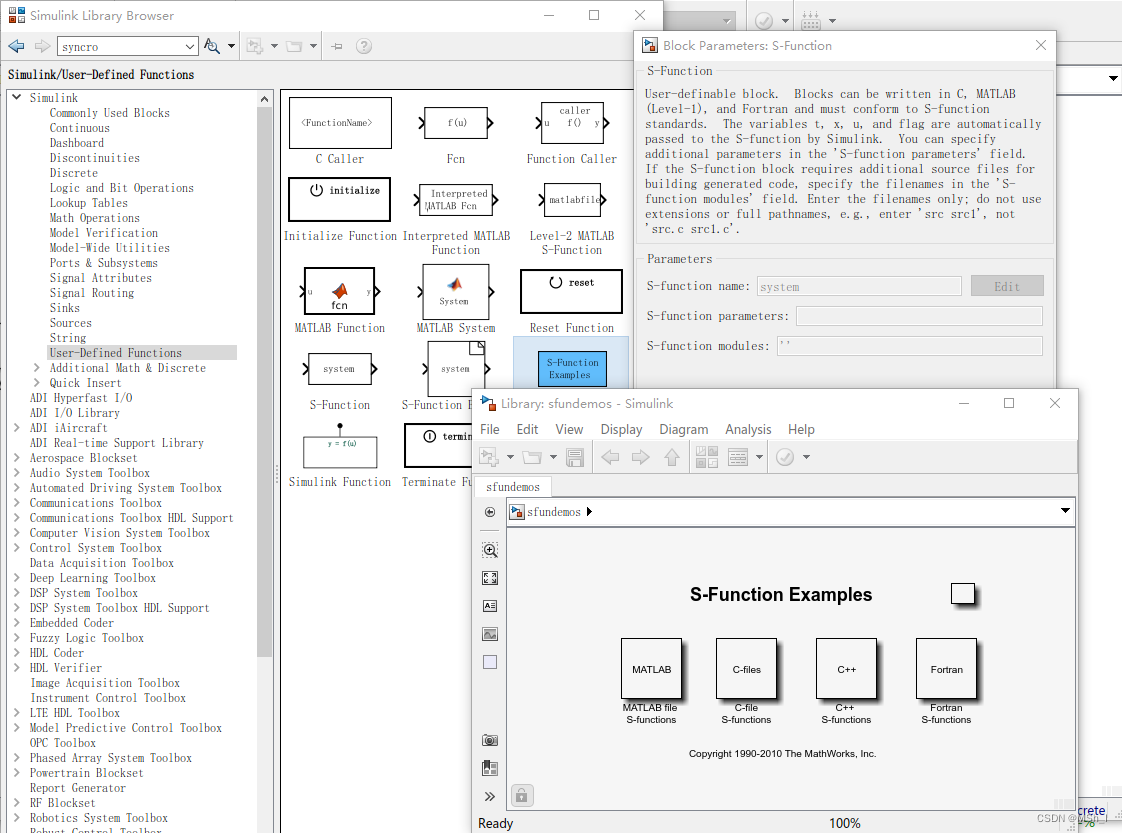Viewport: 1122px width, 833px height.
Task: Click the library lock icon
Action: [x=522, y=795]
